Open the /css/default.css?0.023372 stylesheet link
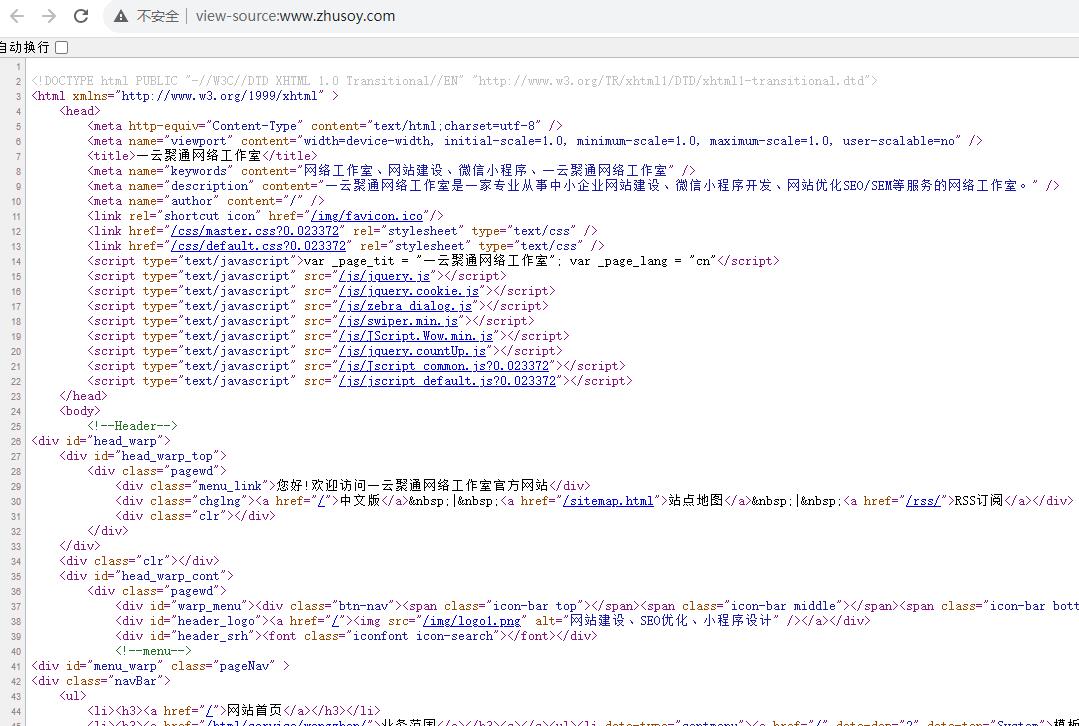 coord(258,246)
